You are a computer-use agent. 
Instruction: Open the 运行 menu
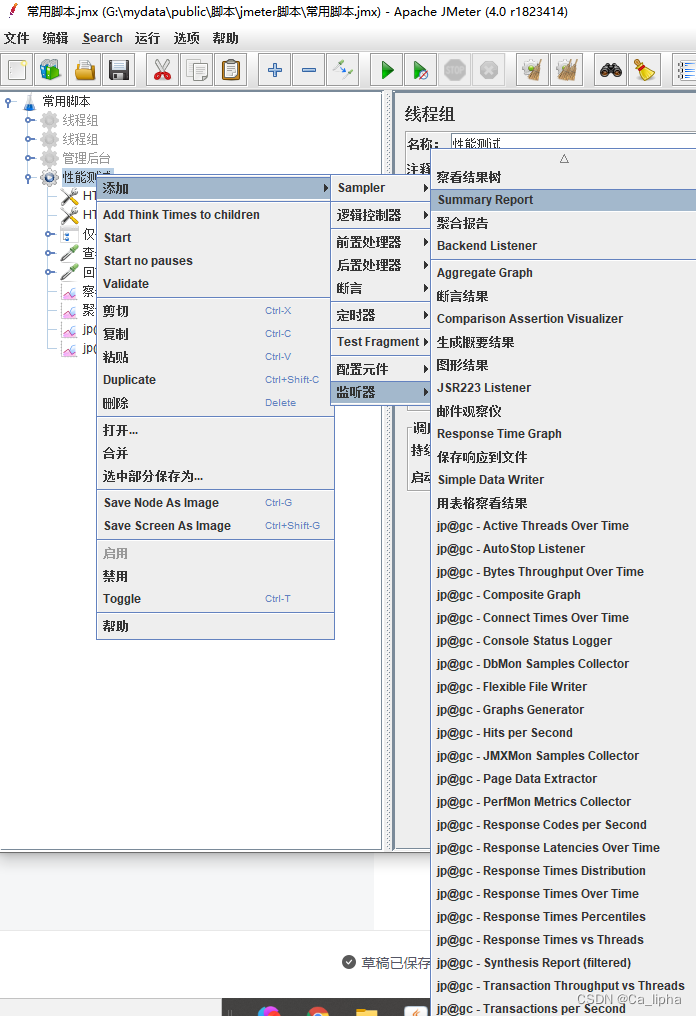tap(147, 38)
